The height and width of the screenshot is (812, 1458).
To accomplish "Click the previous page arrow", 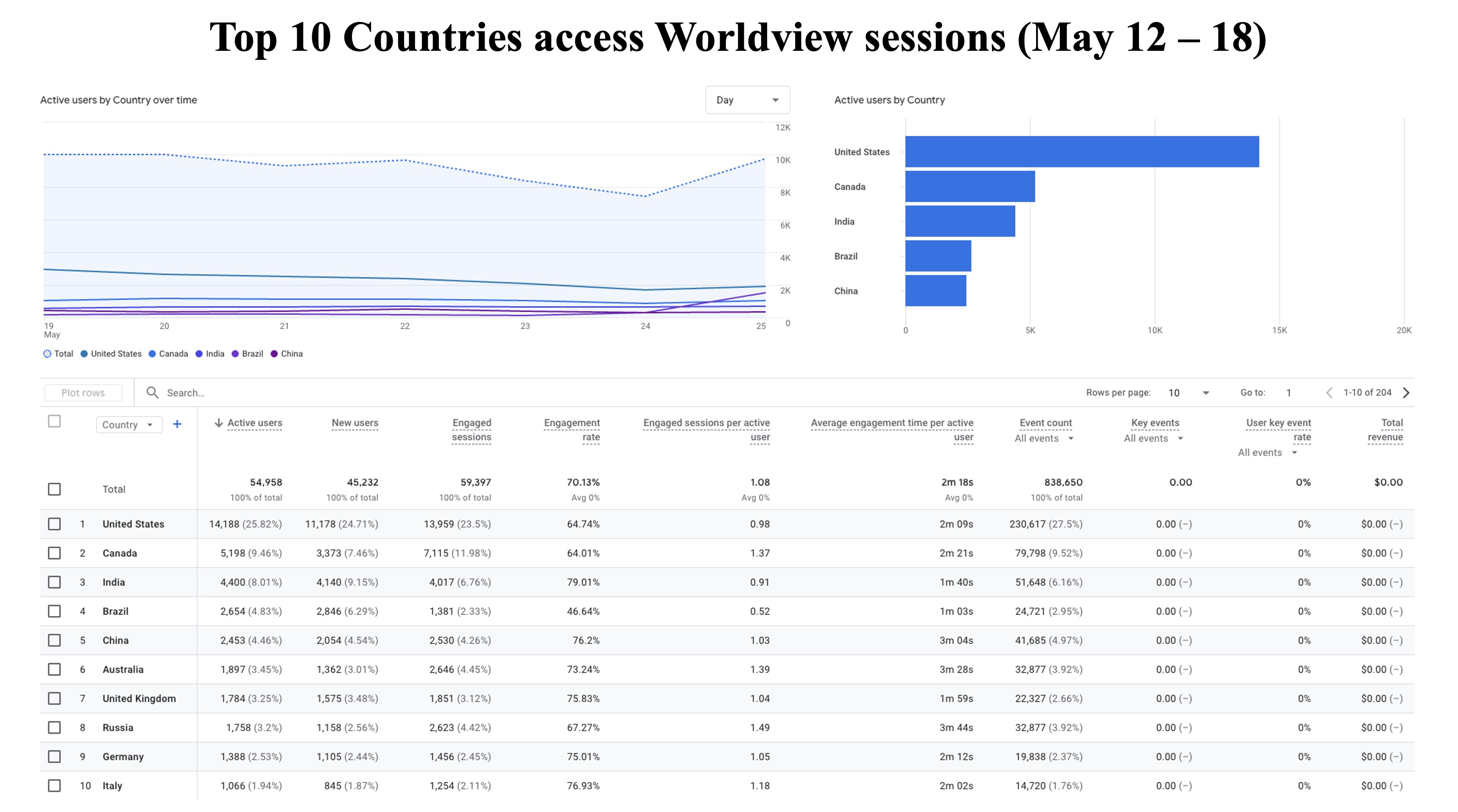I will 1329,392.
